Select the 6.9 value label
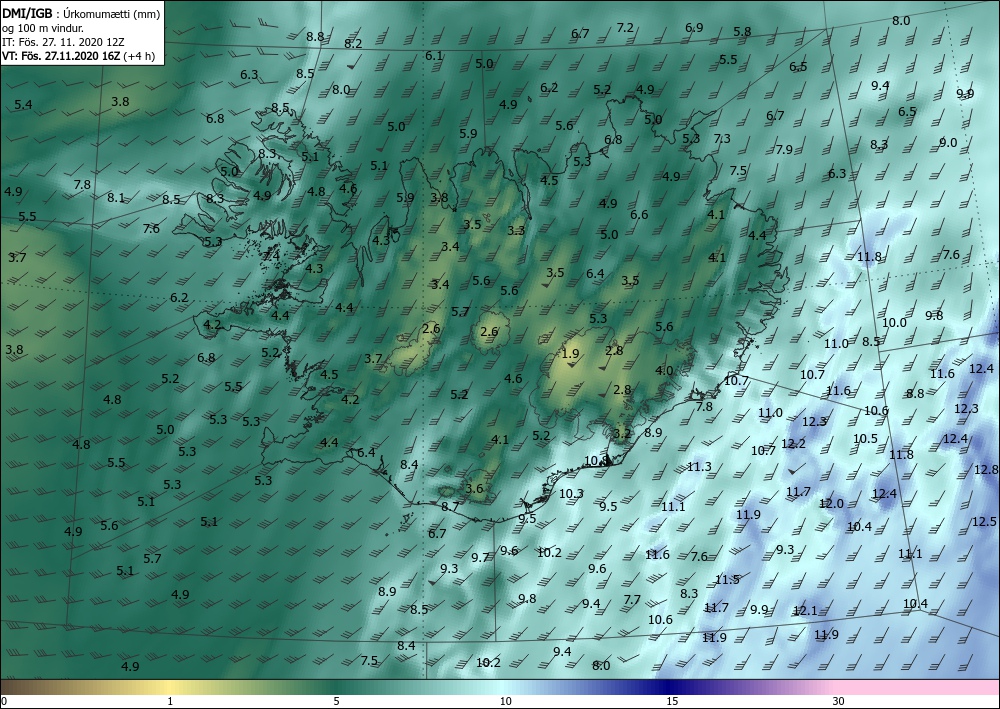Screen dimensions: 1000x709 pyautogui.click(x=694, y=27)
